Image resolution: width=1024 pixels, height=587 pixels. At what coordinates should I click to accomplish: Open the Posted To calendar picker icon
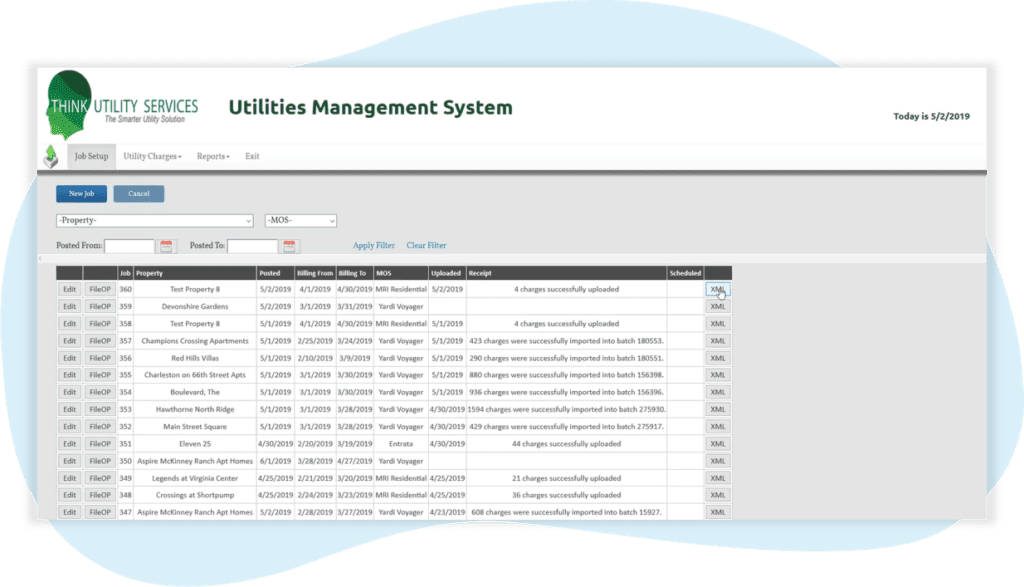290,246
